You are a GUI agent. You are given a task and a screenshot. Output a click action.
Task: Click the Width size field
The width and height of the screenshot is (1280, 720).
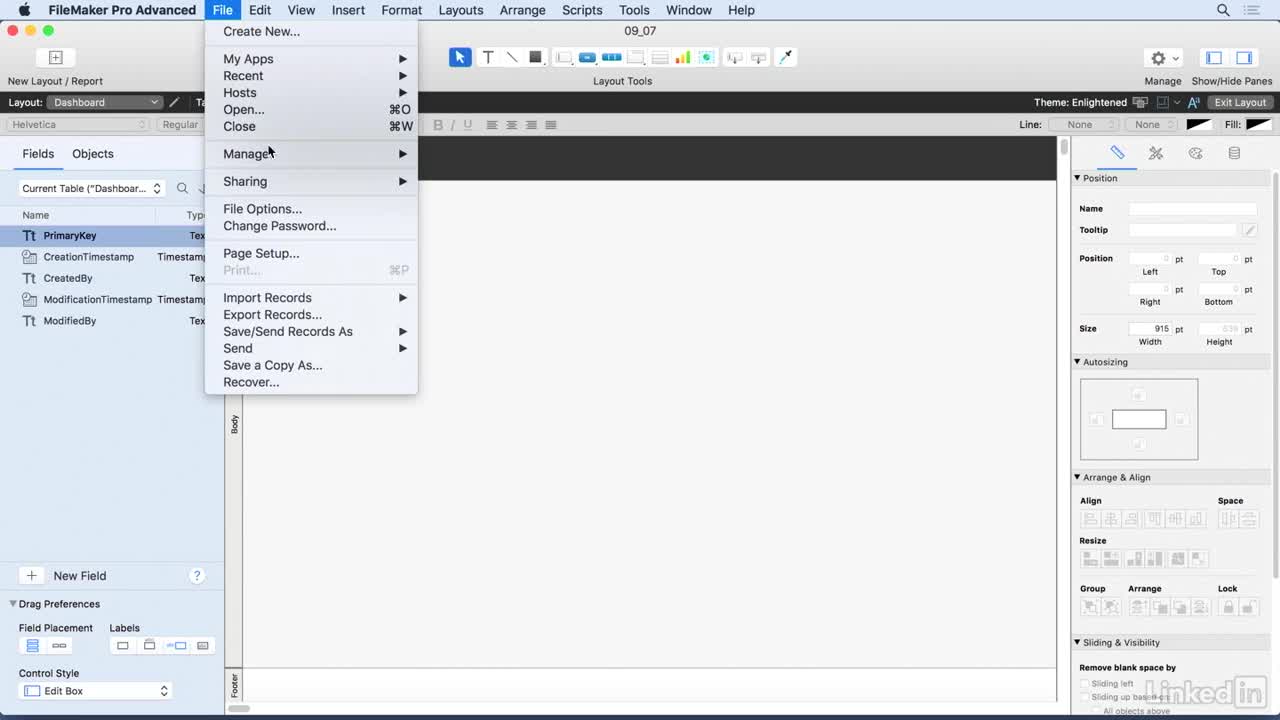1150,329
